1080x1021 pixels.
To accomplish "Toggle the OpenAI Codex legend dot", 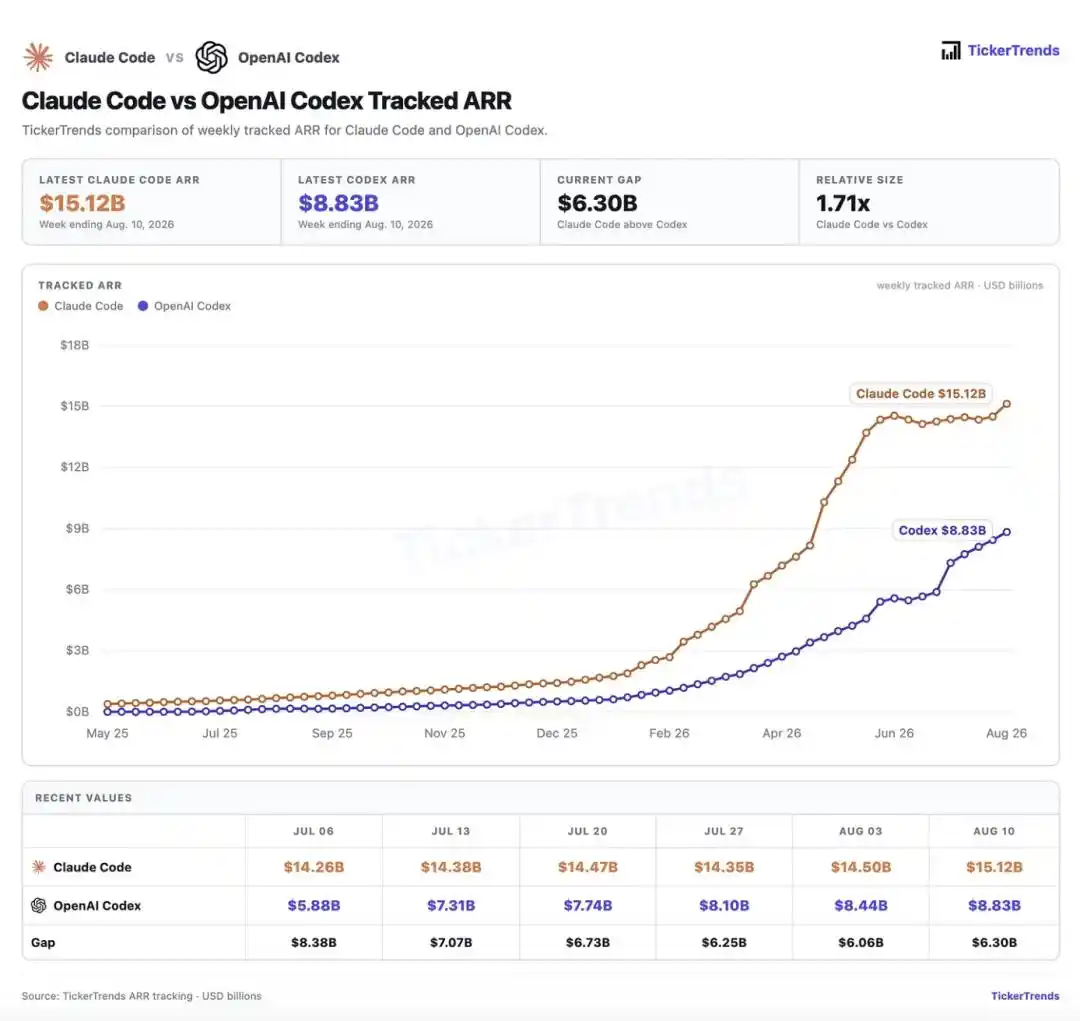I will click(143, 306).
